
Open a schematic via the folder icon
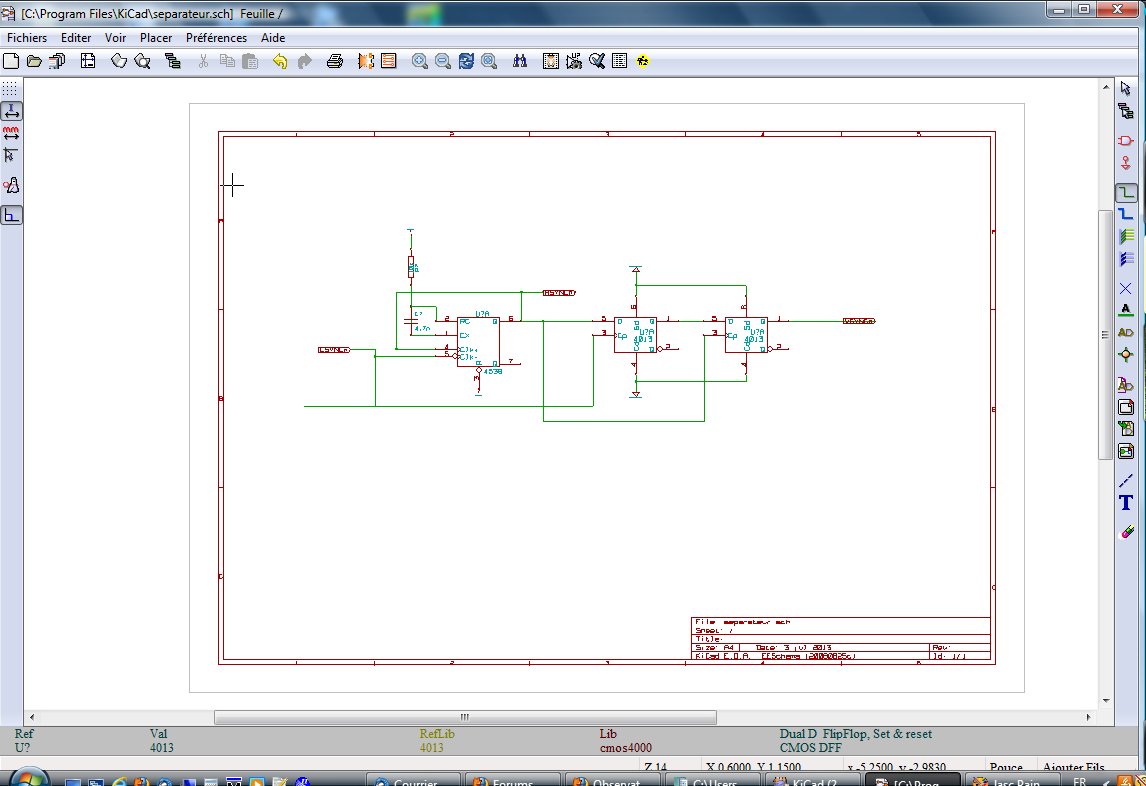pos(34,61)
